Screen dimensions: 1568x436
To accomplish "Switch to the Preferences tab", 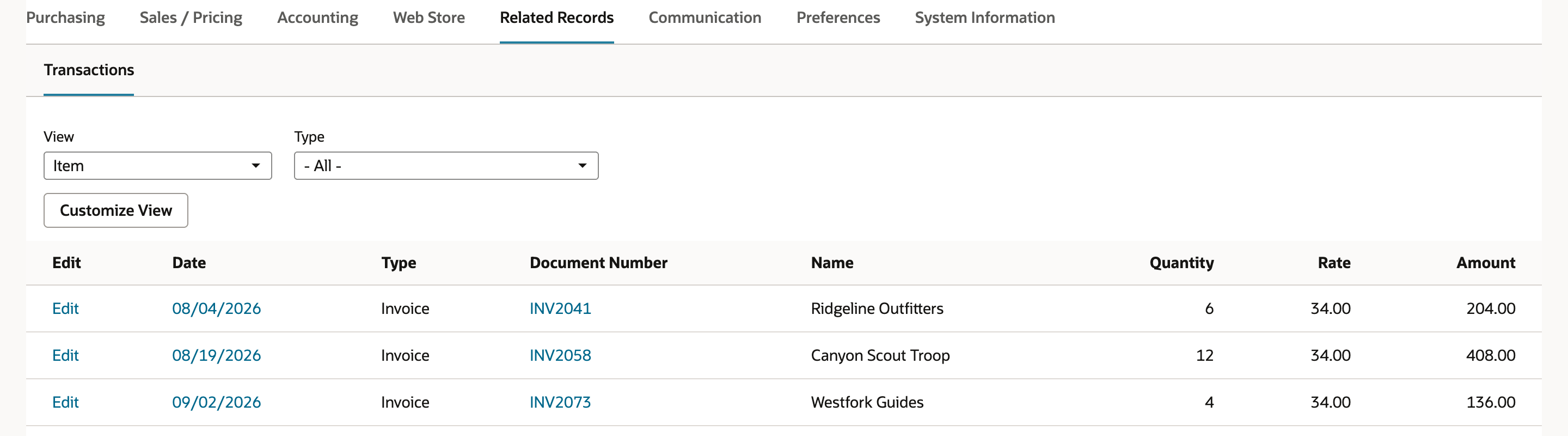I will tap(837, 17).
